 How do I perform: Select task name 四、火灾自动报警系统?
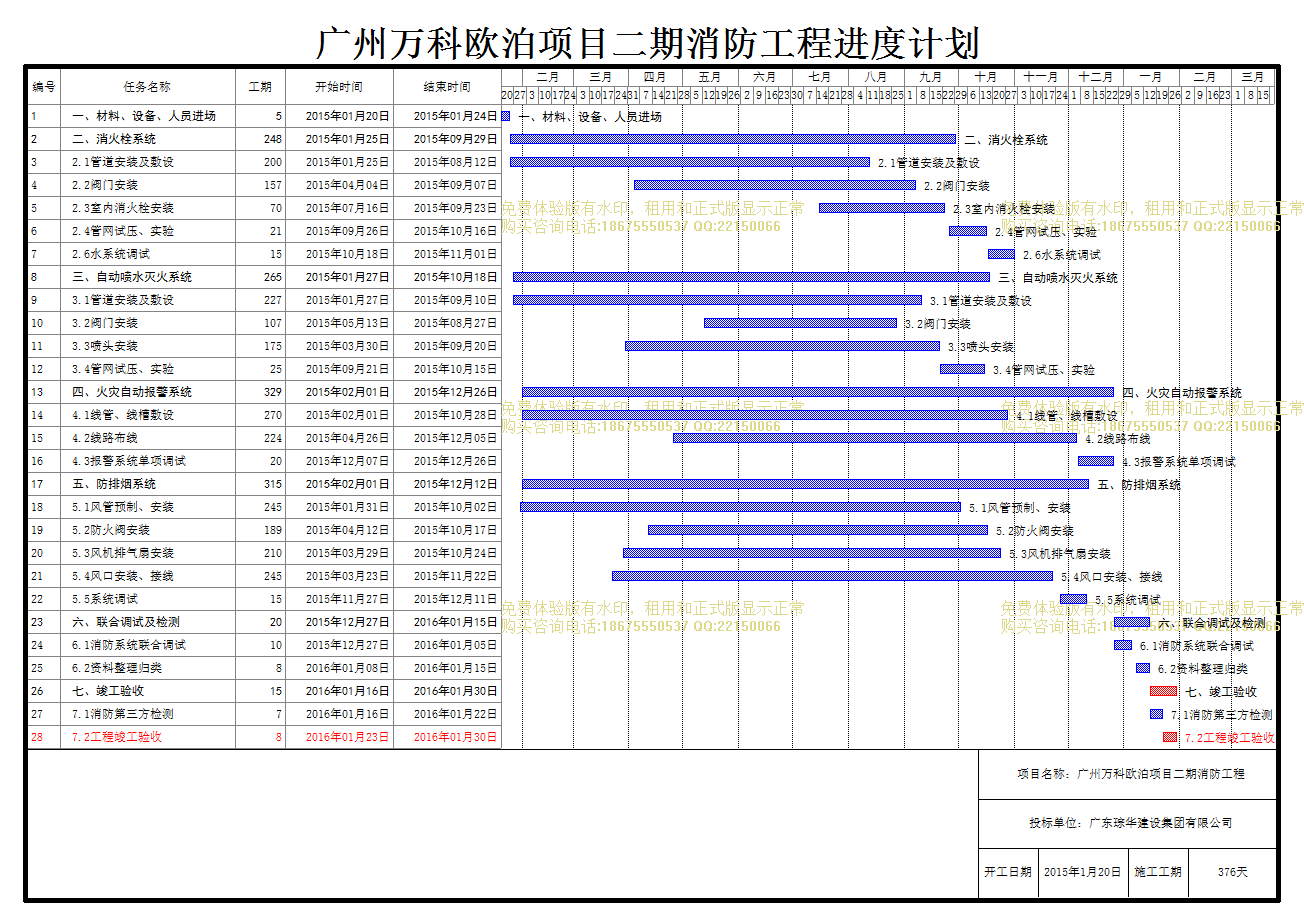click(x=131, y=392)
